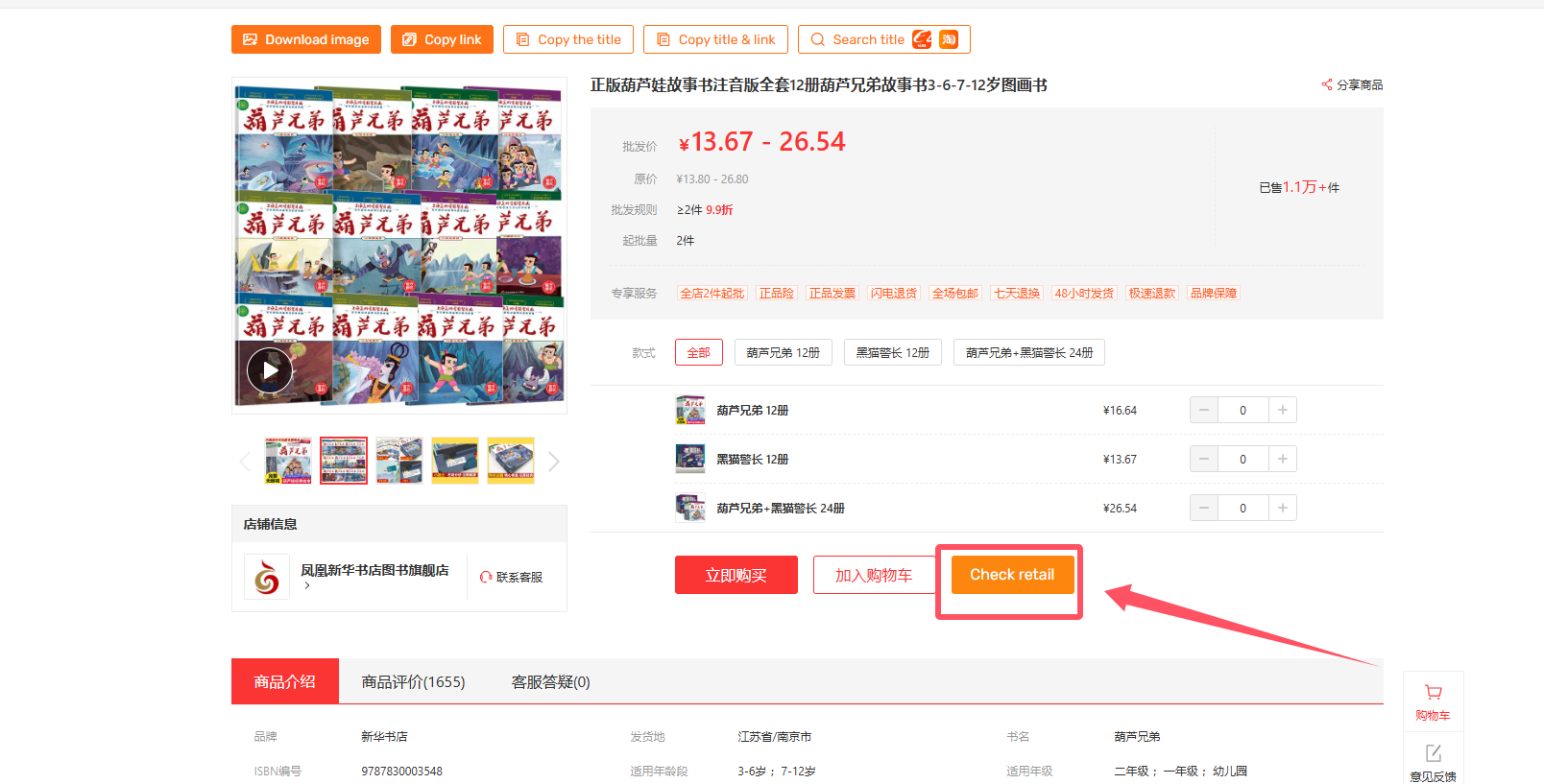
Task: Show previous product thumbnails arrow
Action: click(x=245, y=462)
